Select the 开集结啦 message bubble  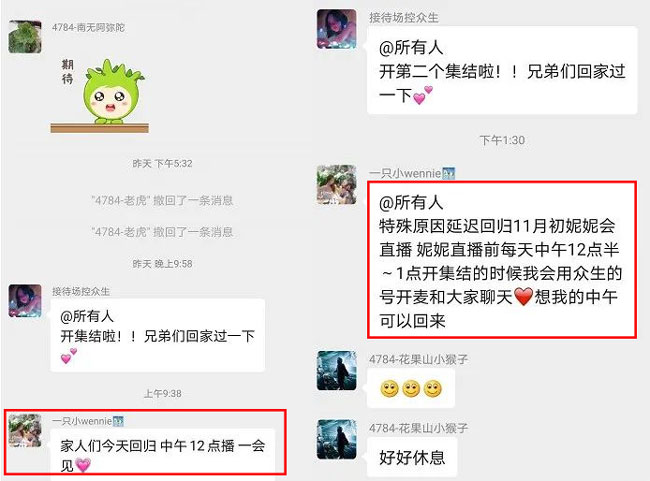pos(158,335)
